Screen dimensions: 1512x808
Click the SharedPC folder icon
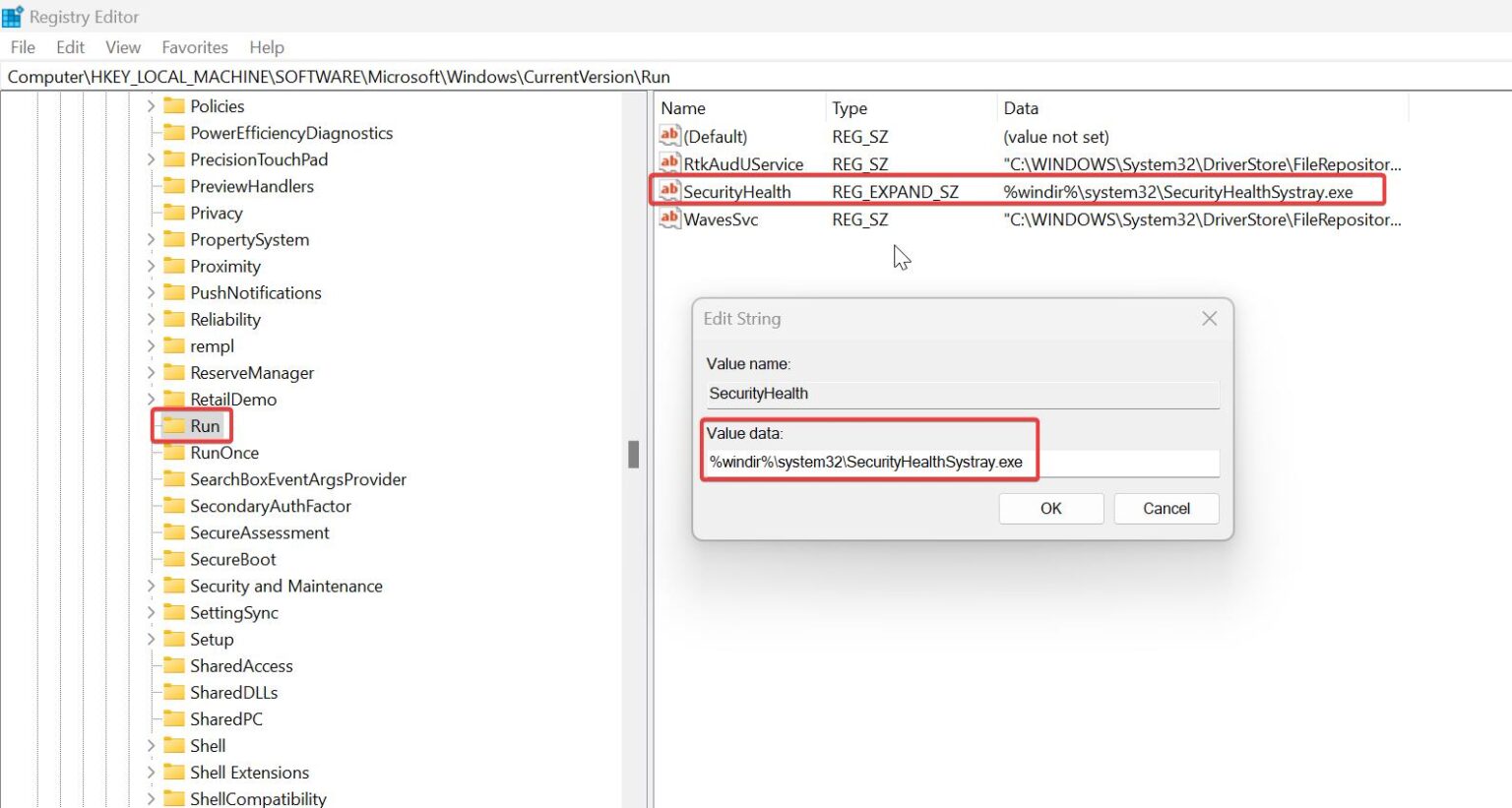click(x=174, y=718)
